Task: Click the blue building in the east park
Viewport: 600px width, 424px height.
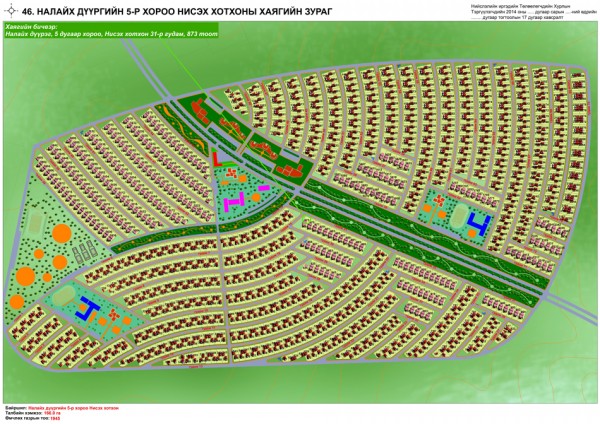Action: point(480,221)
